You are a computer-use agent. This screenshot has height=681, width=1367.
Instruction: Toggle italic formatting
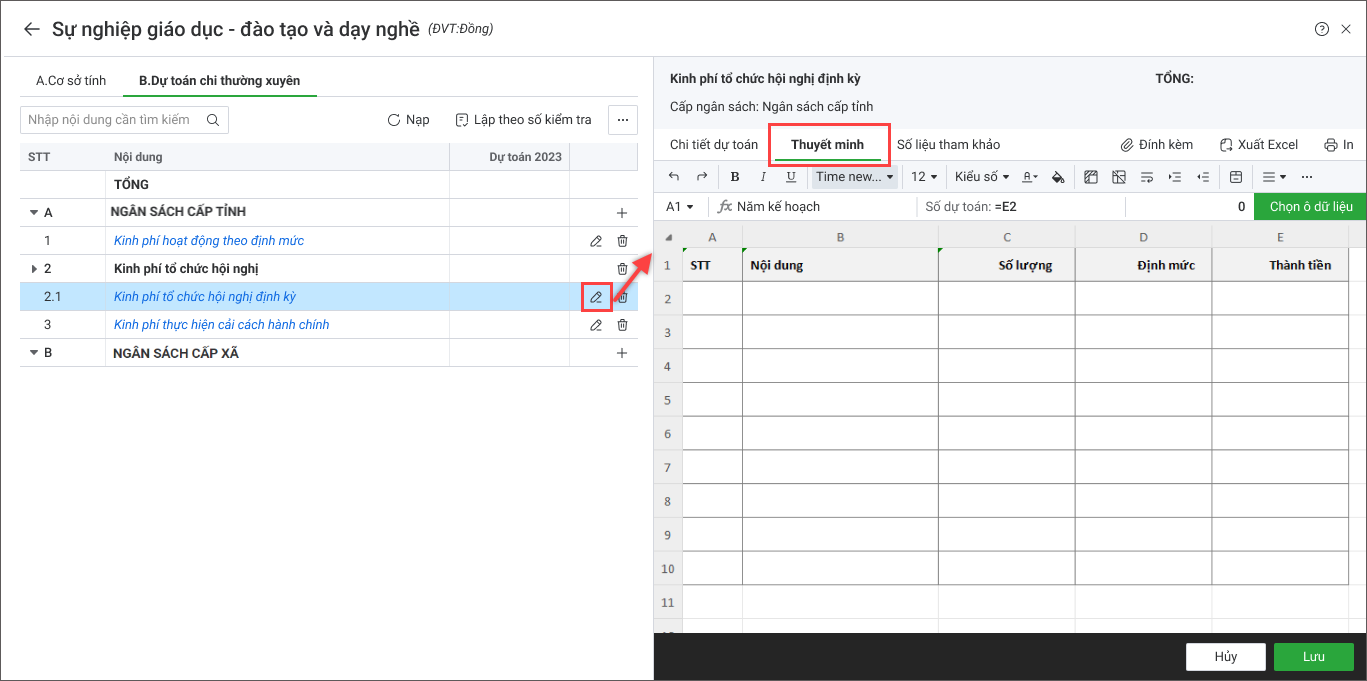coord(763,177)
